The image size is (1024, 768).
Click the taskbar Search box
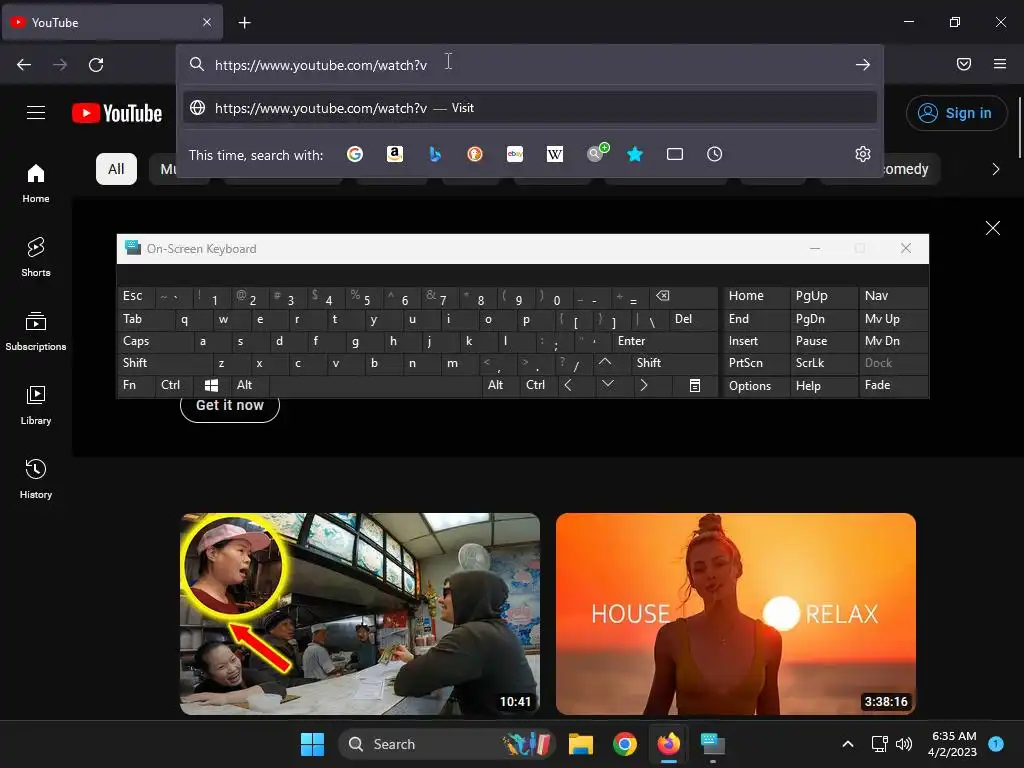(447, 744)
